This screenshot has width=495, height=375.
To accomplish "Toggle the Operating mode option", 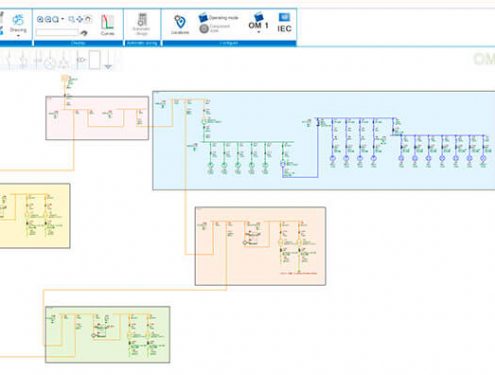I will click(x=219, y=18).
